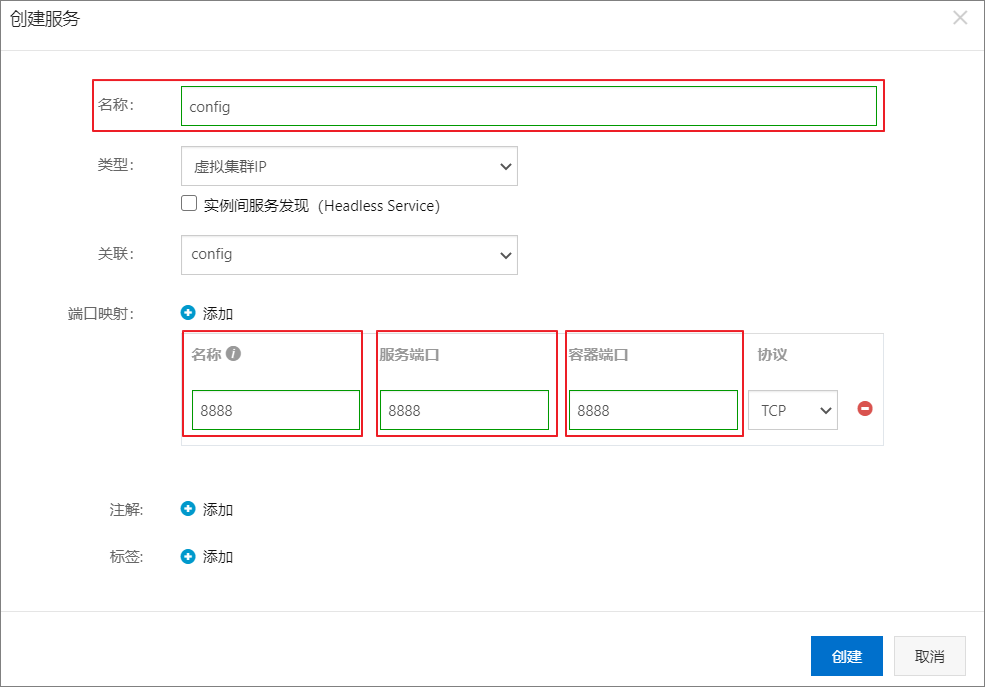Click the 创建服务 dialog title
This screenshot has height=687, width=985.
click(x=45, y=19)
